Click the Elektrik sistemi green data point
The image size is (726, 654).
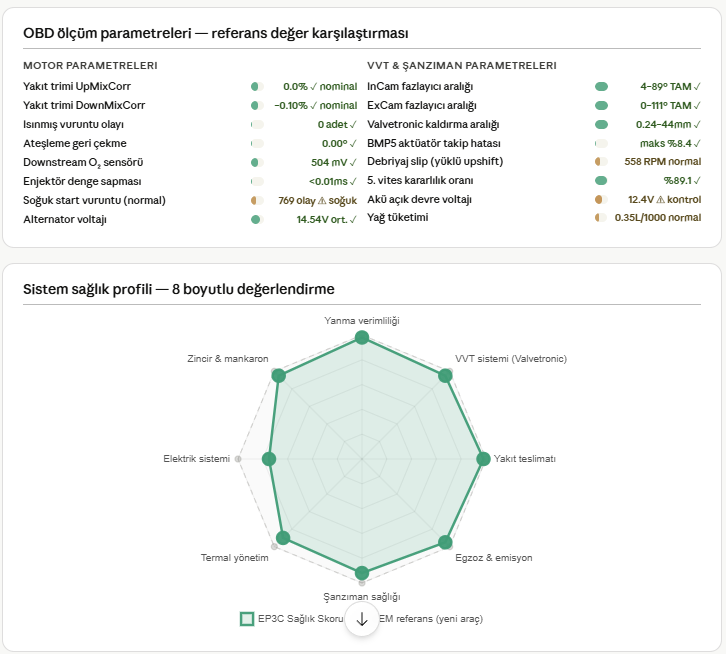(x=268, y=459)
